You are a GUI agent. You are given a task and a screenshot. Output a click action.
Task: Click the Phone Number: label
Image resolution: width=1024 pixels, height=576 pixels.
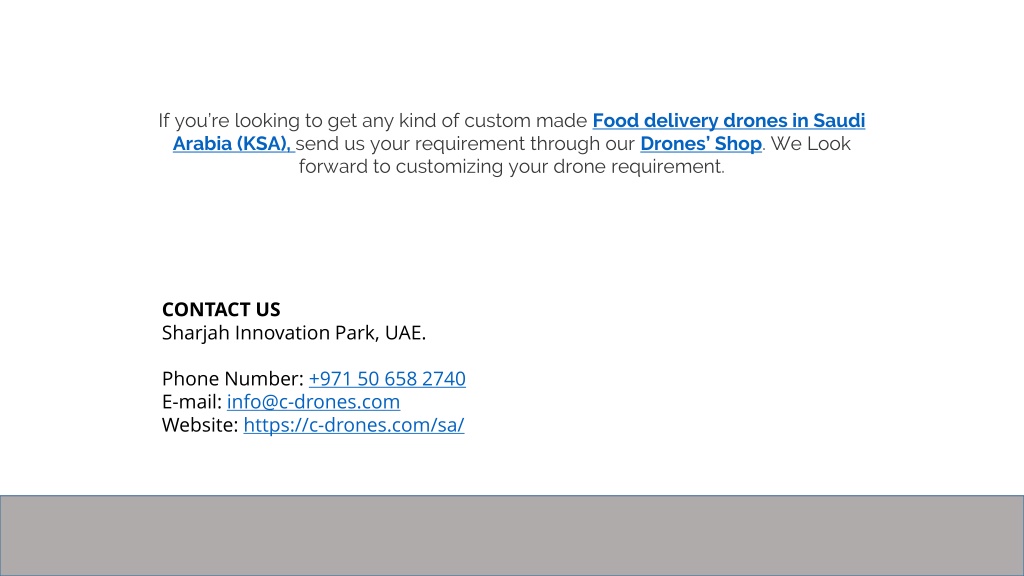click(232, 379)
